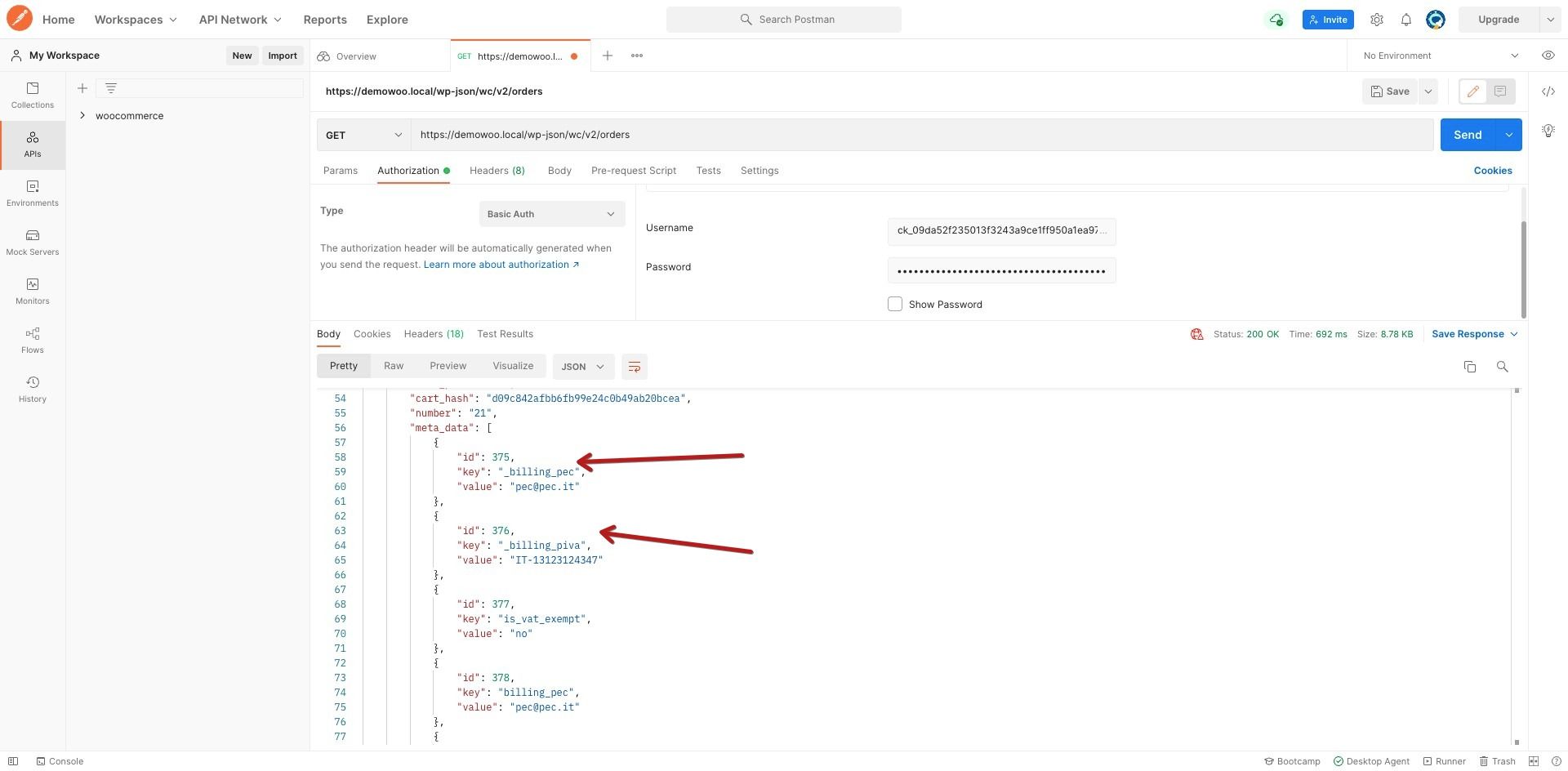
Task: Open the response Cookies tab
Action: click(x=372, y=334)
